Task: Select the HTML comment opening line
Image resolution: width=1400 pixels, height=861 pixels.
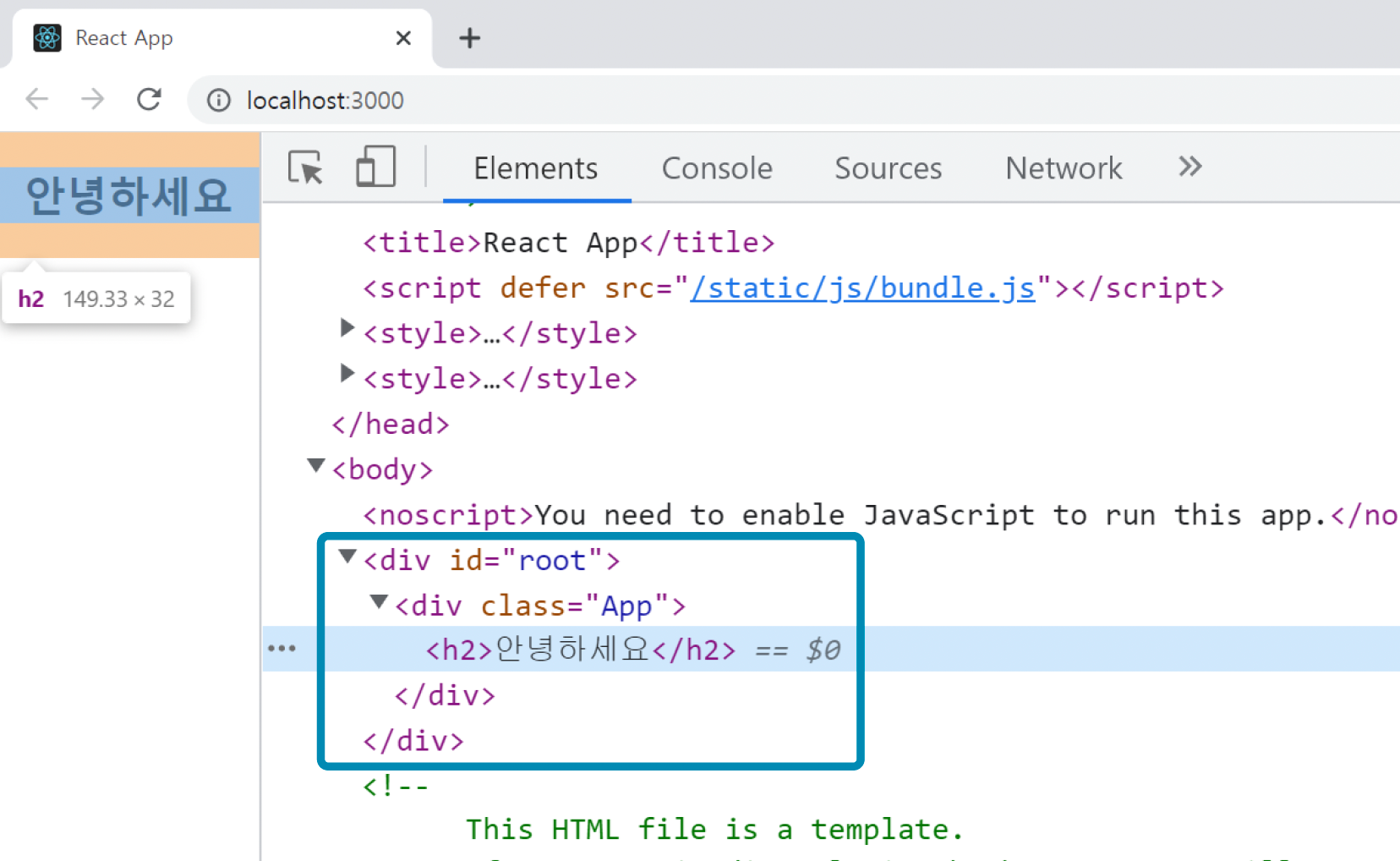Action: (396, 787)
